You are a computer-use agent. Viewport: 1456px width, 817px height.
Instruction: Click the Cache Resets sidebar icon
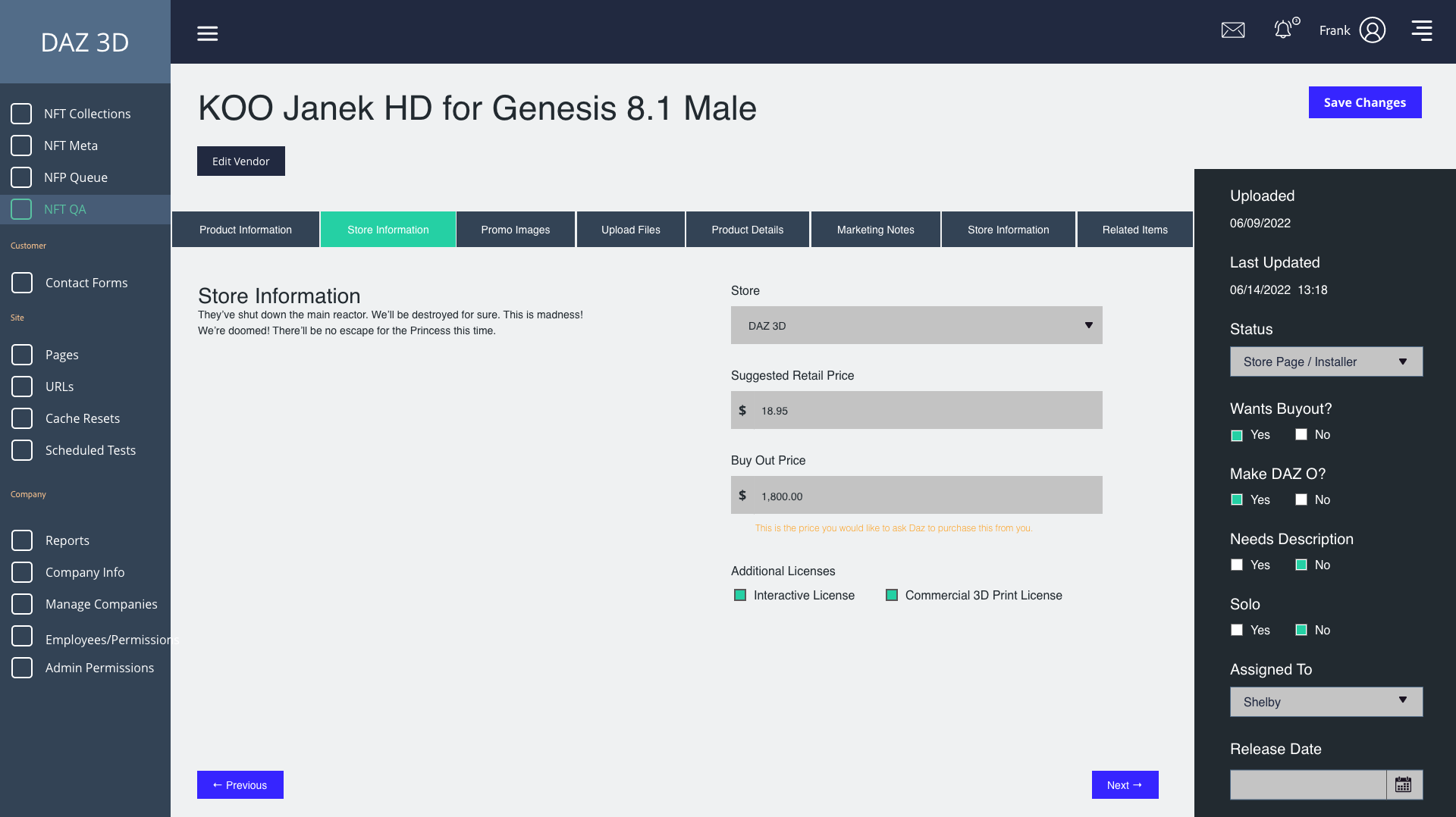click(22, 418)
